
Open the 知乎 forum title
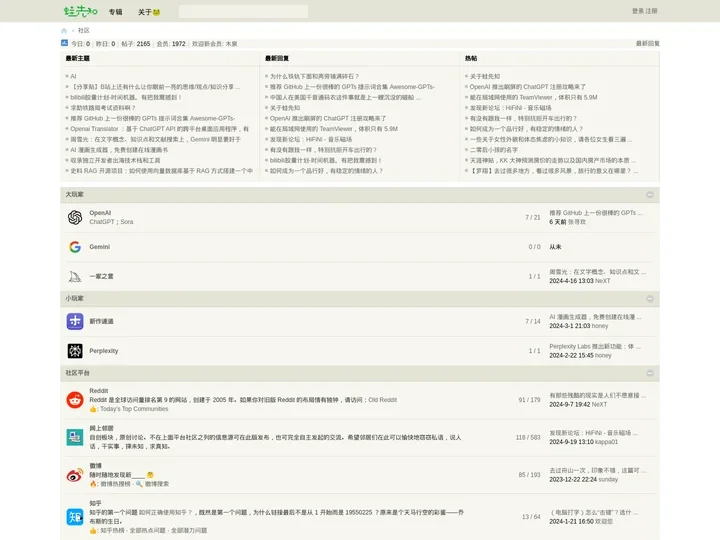[x=95, y=504]
